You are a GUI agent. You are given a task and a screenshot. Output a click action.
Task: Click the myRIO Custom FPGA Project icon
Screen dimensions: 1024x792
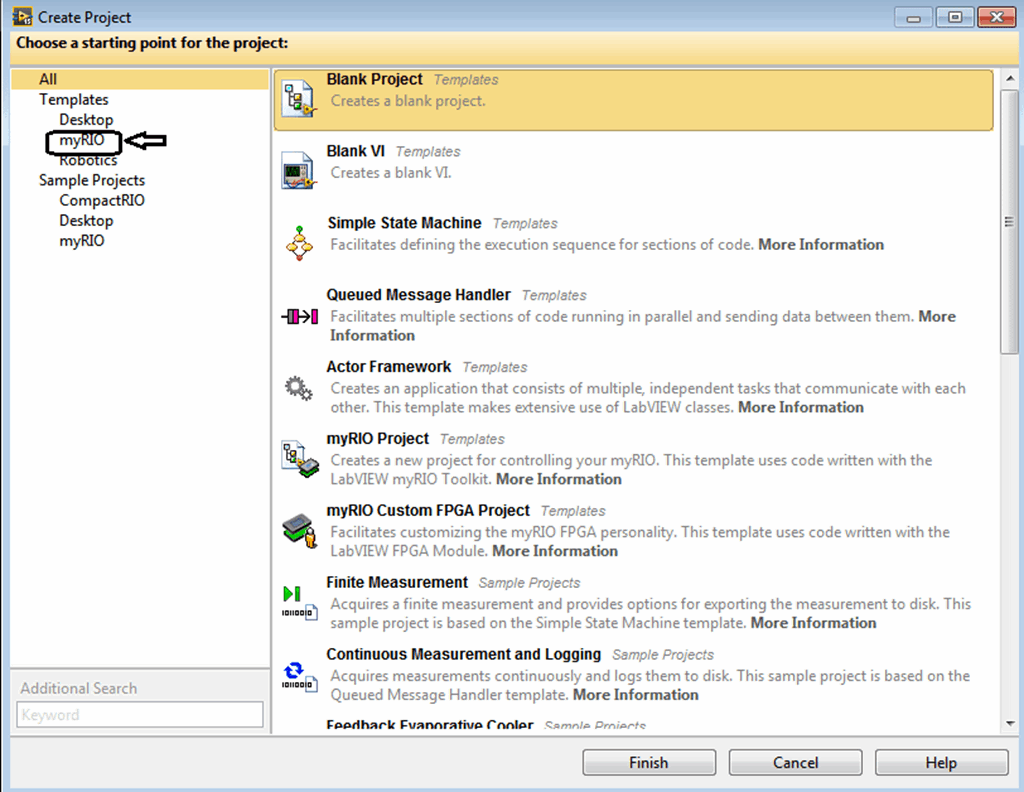300,530
